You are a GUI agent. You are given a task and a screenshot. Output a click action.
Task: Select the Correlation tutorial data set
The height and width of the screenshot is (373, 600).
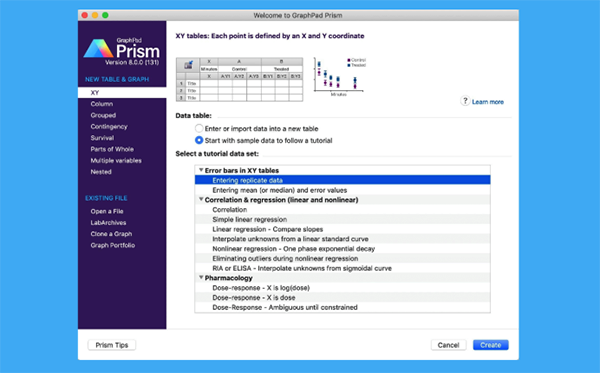pos(342,210)
